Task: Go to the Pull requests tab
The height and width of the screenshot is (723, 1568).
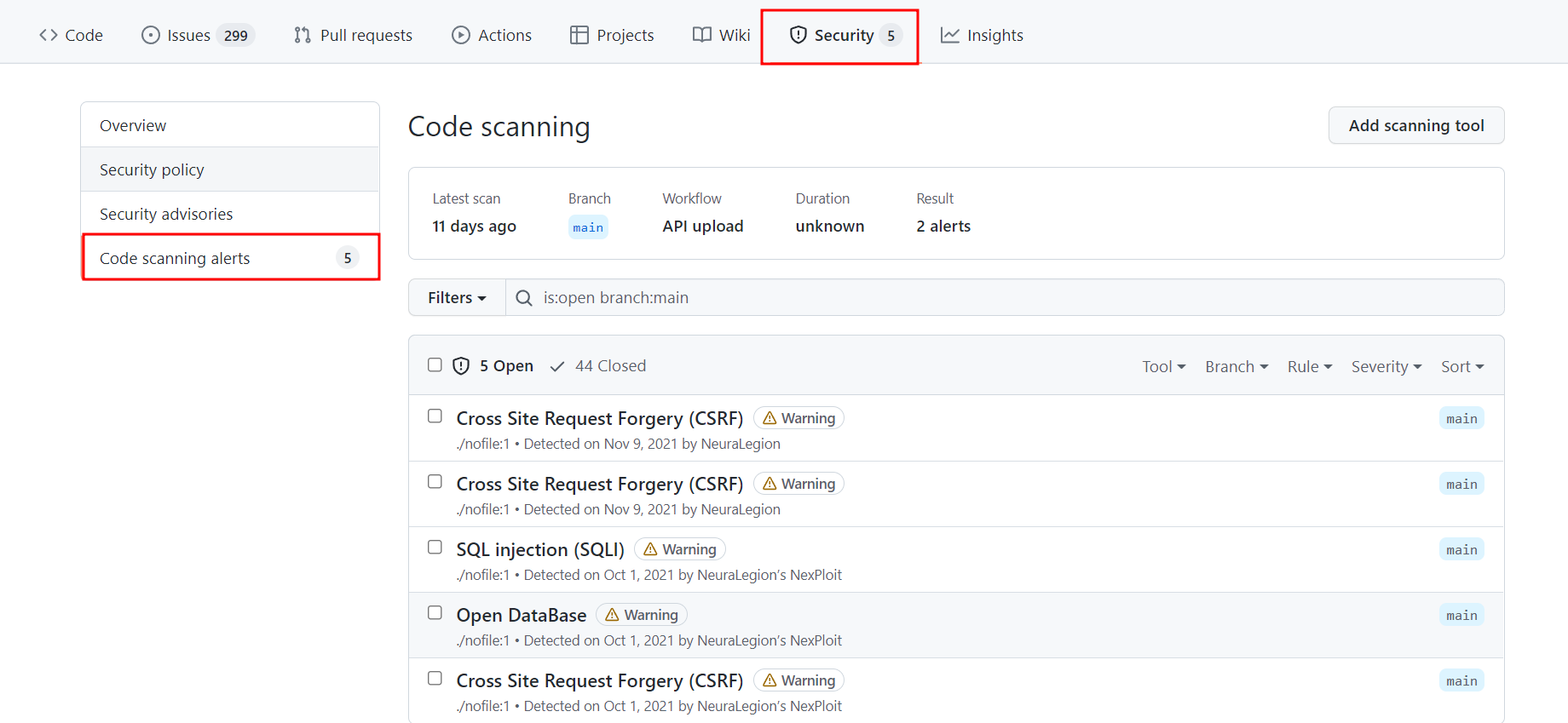Action: pyautogui.click(x=353, y=35)
